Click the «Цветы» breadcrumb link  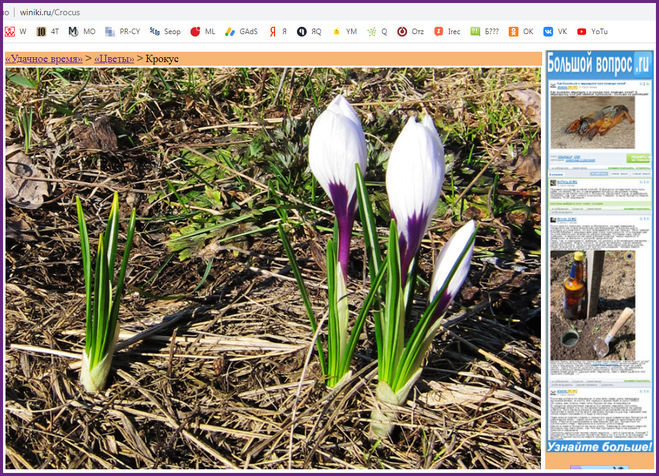pyautogui.click(x=114, y=59)
